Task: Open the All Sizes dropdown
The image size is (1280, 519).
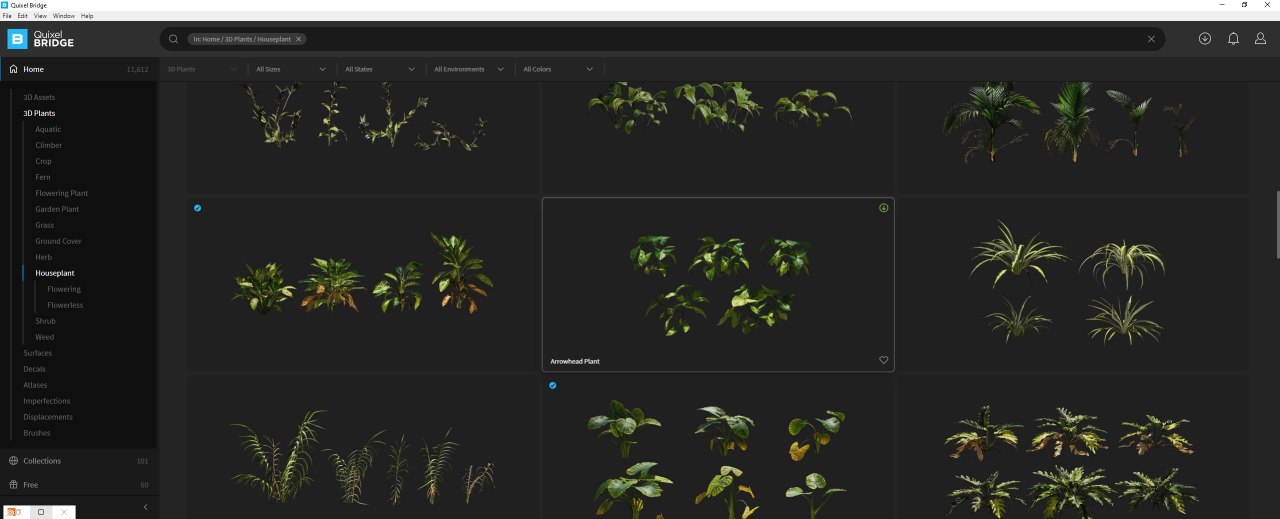Action: [x=291, y=69]
